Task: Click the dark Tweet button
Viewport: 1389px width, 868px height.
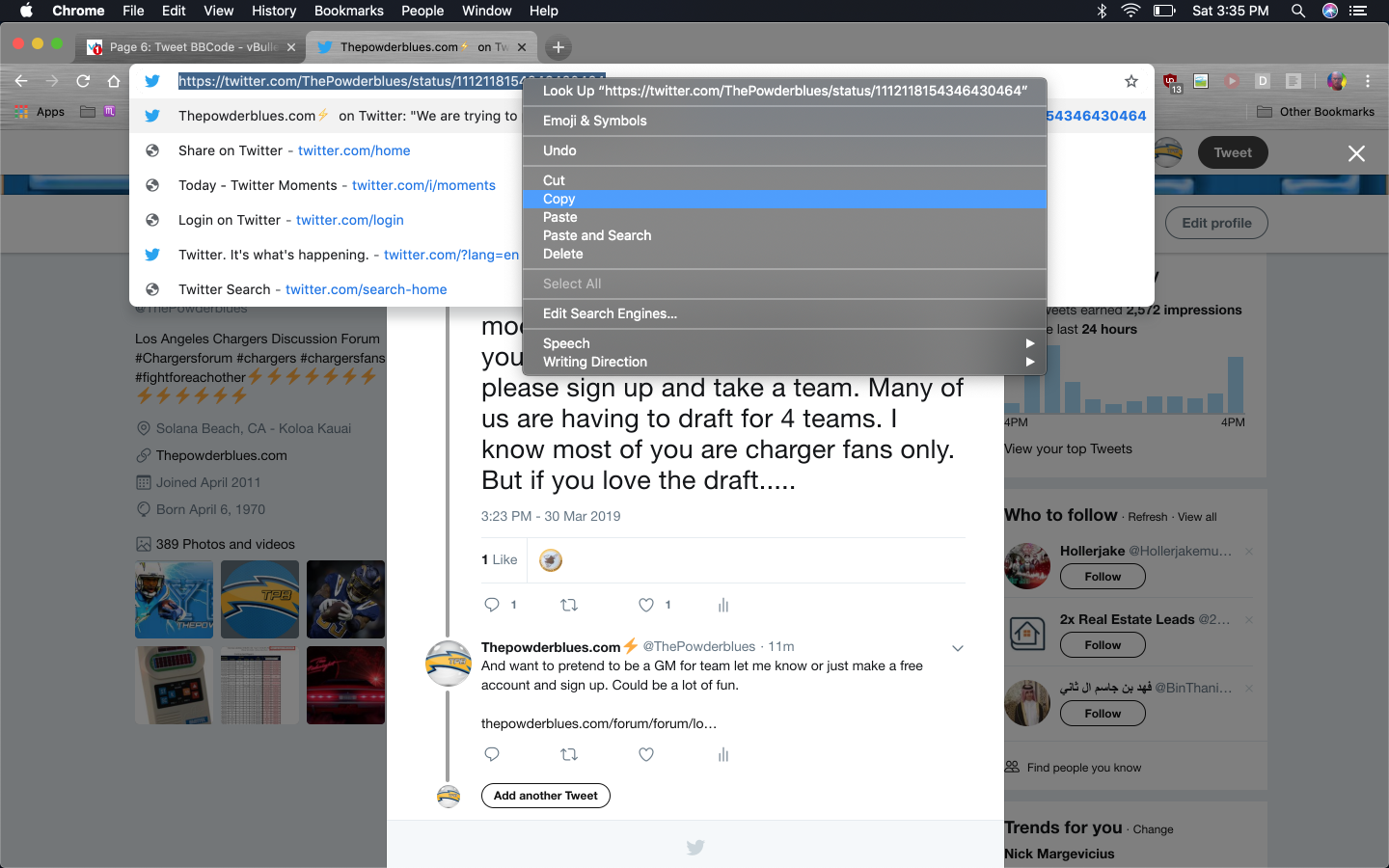Action: click(x=1233, y=152)
